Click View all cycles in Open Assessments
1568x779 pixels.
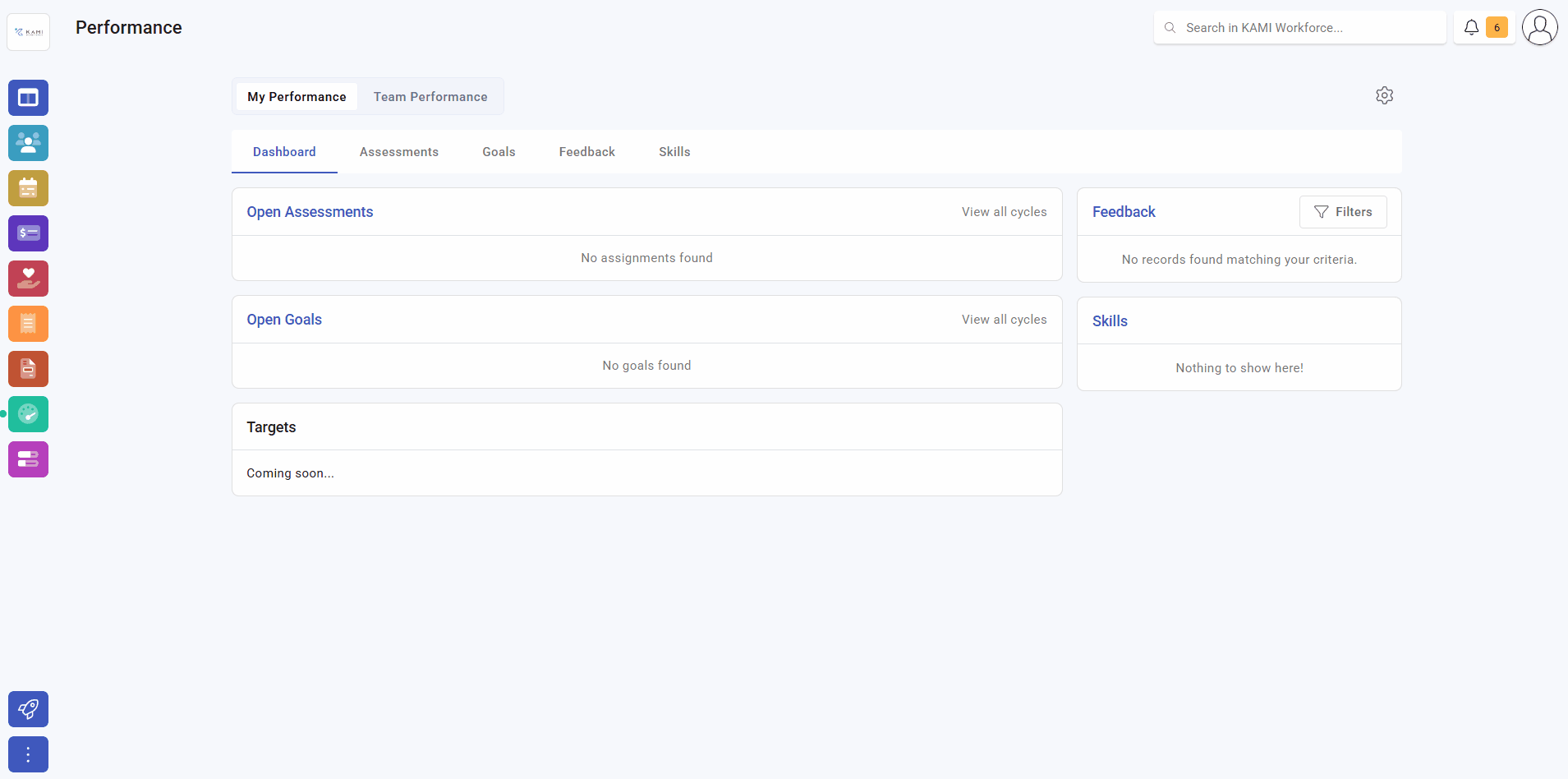[1004, 212]
